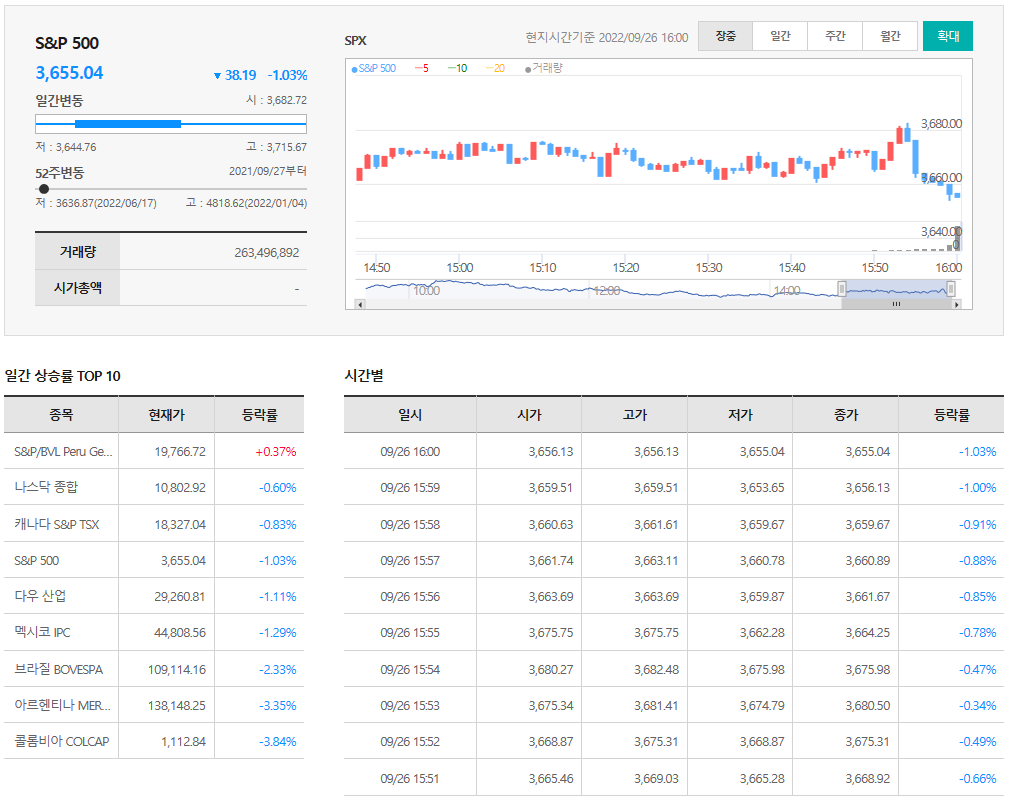The height and width of the screenshot is (805, 1011).
Task: Select the 09/26 15:58 time row
Action: point(674,524)
